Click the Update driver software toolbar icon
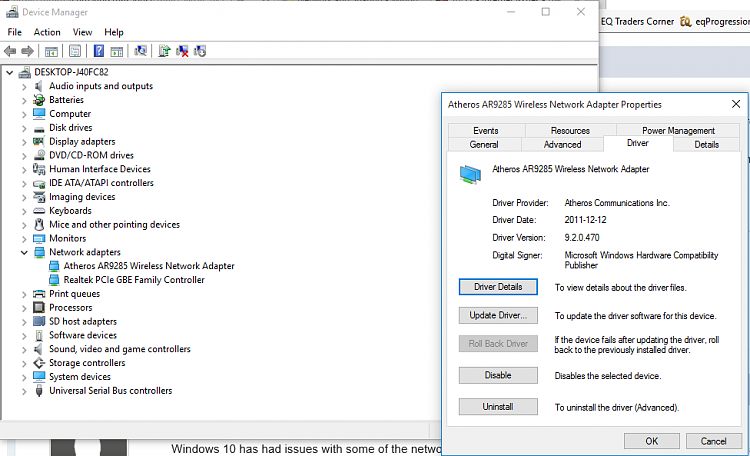Screen dimensions: 750x456 click(164, 51)
